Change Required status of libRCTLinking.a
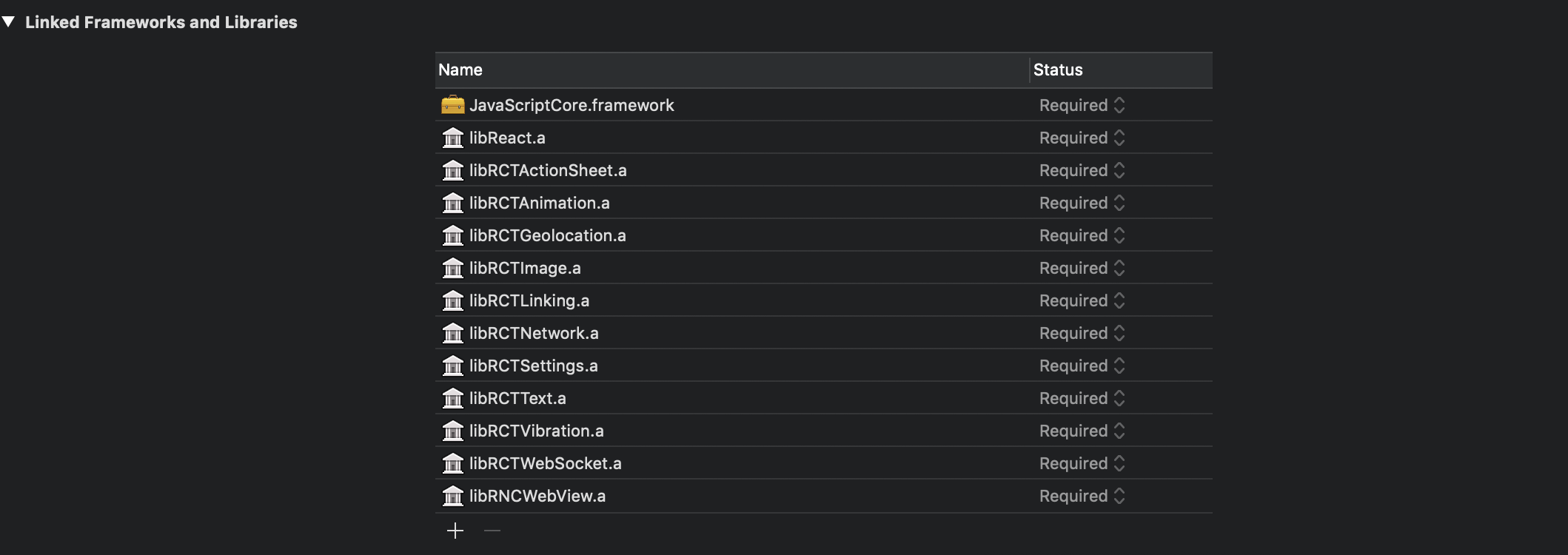The height and width of the screenshot is (555, 1568). pyautogui.click(x=1082, y=300)
